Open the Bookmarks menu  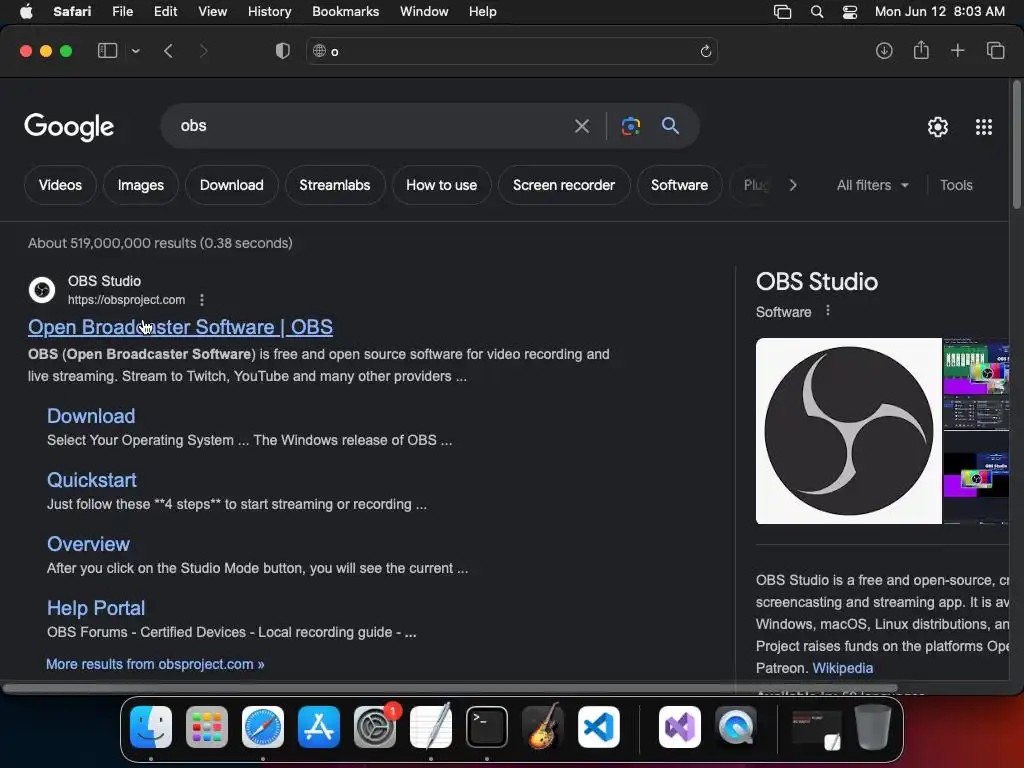345,12
